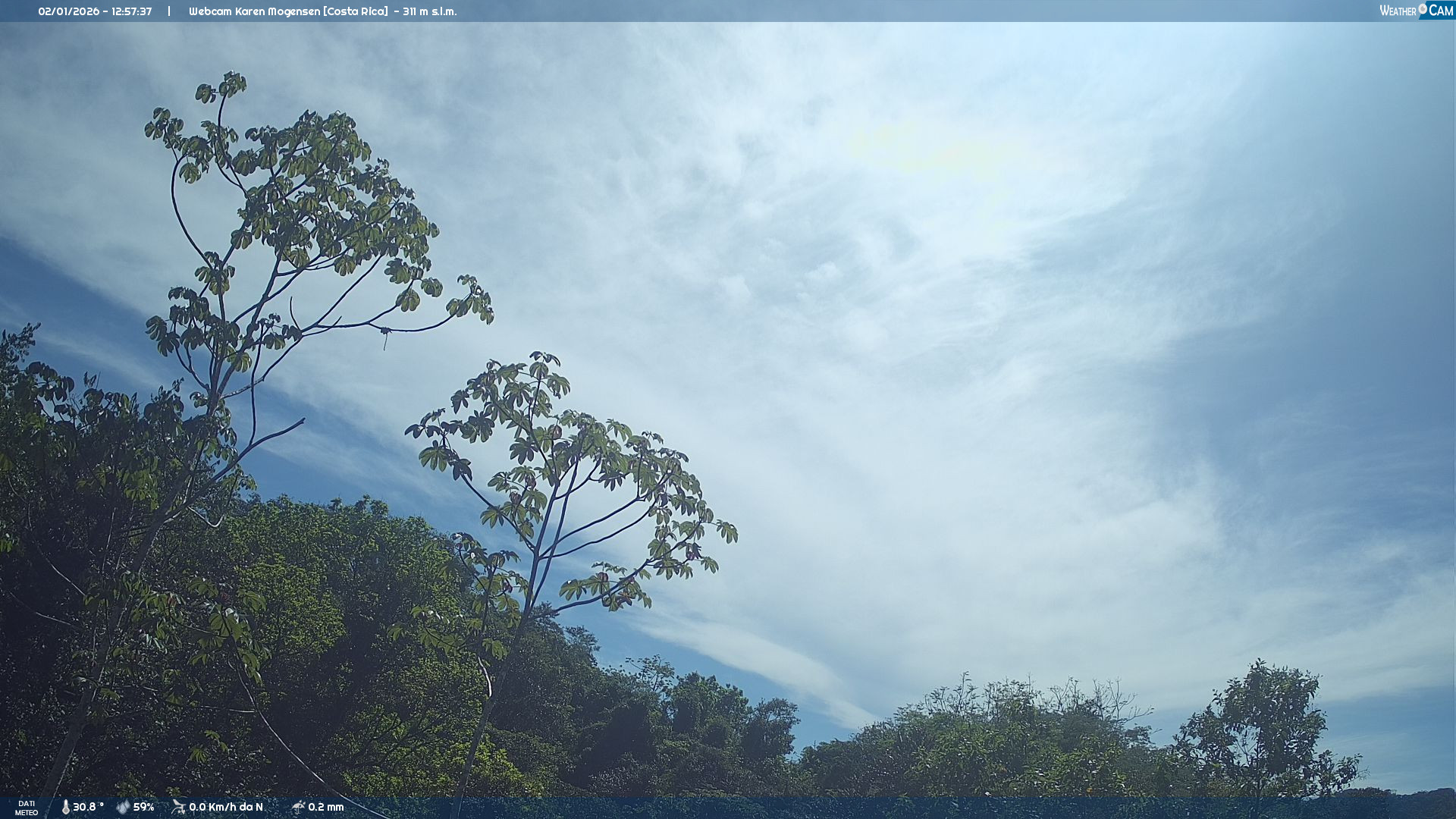Click the Webcam Karen Mogensen title
The width and height of the screenshot is (1456, 819).
pos(254,11)
